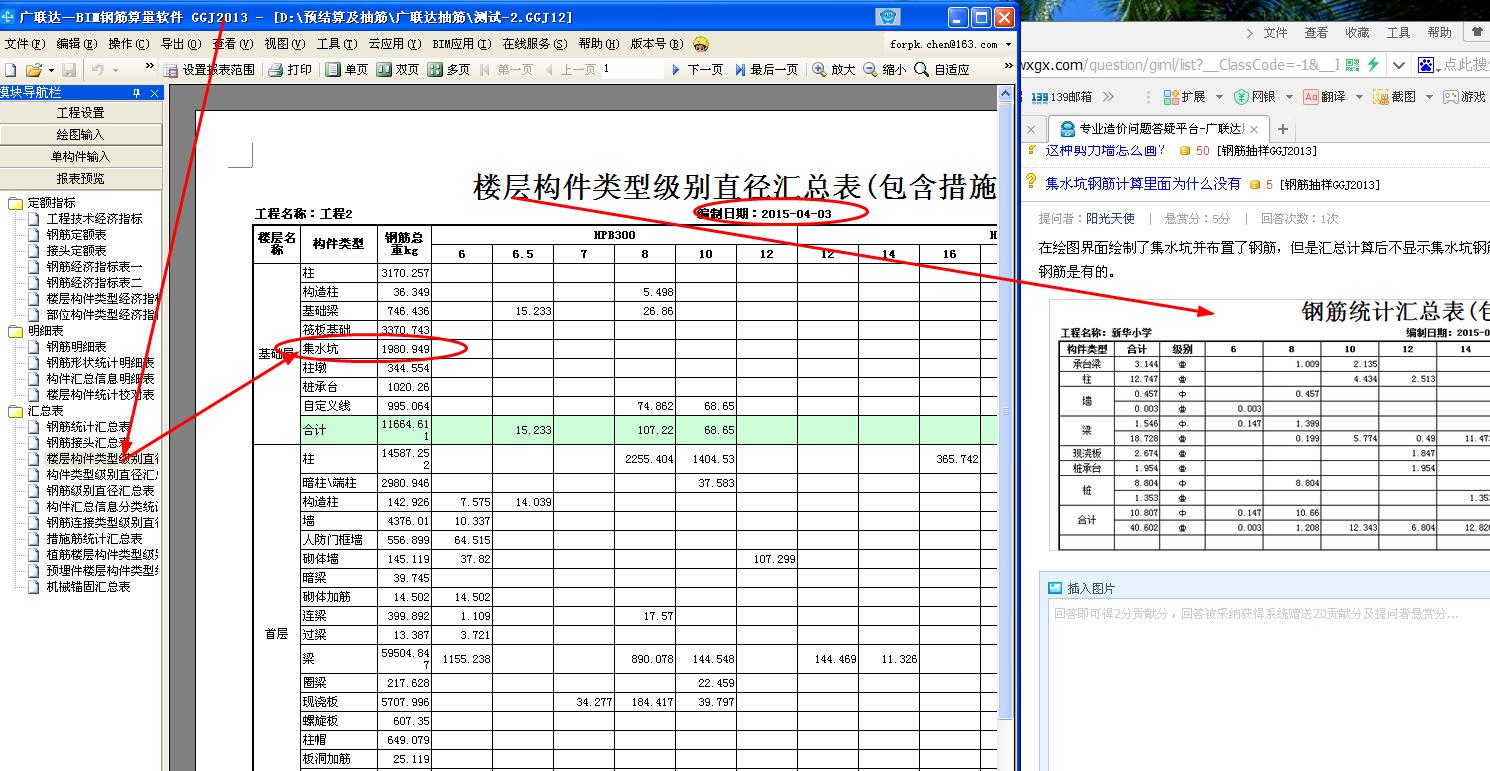Open the 在线服务(S) menu

click(x=534, y=44)
